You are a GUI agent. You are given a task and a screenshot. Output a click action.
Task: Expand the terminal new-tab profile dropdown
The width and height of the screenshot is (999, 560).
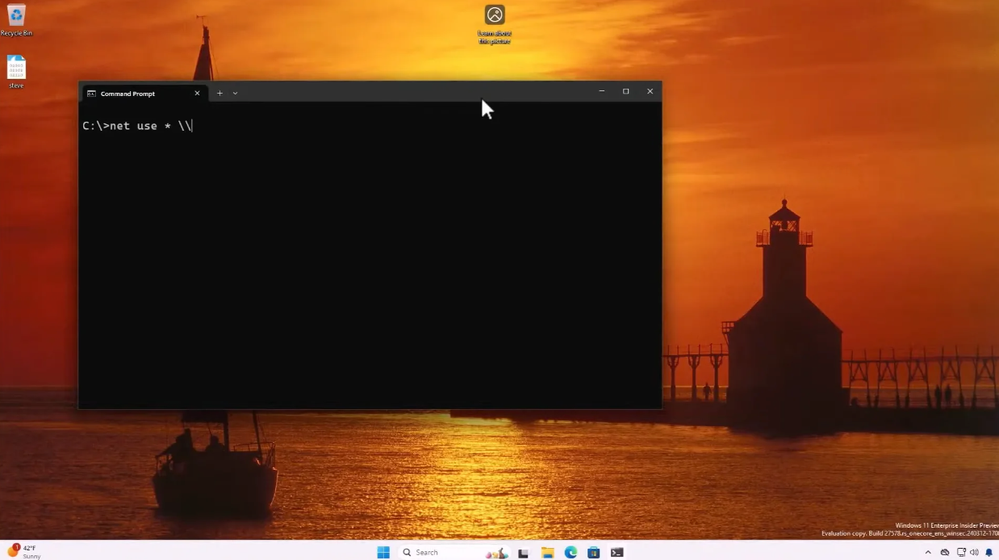[235, 93]
